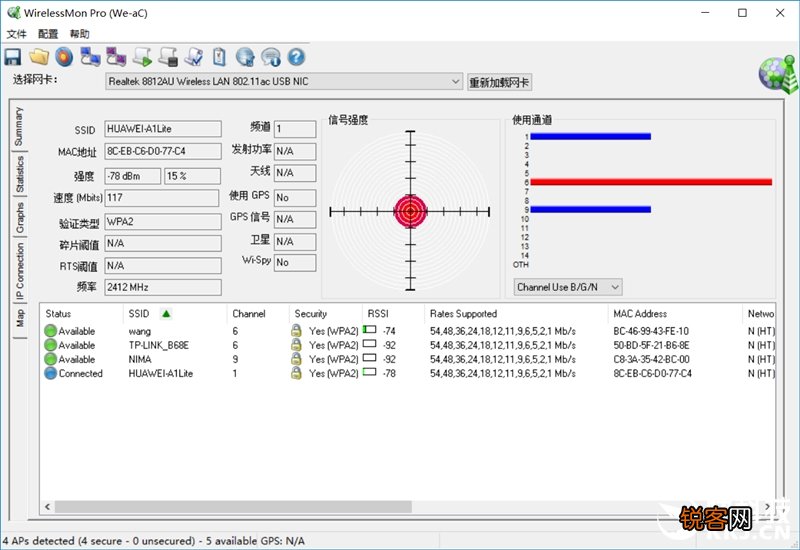Click the SSID field showing HUAWEI-A1Lite
This screenshot has width=800, height=550.
163,129
